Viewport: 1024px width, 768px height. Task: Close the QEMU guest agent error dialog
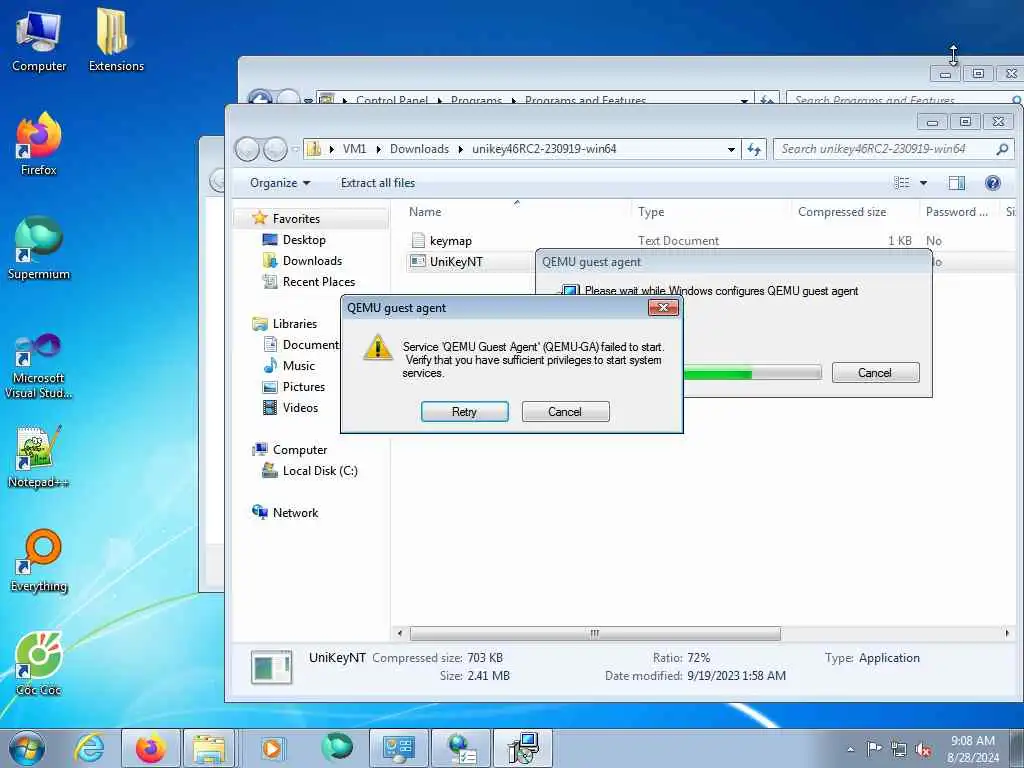point(663,307)
